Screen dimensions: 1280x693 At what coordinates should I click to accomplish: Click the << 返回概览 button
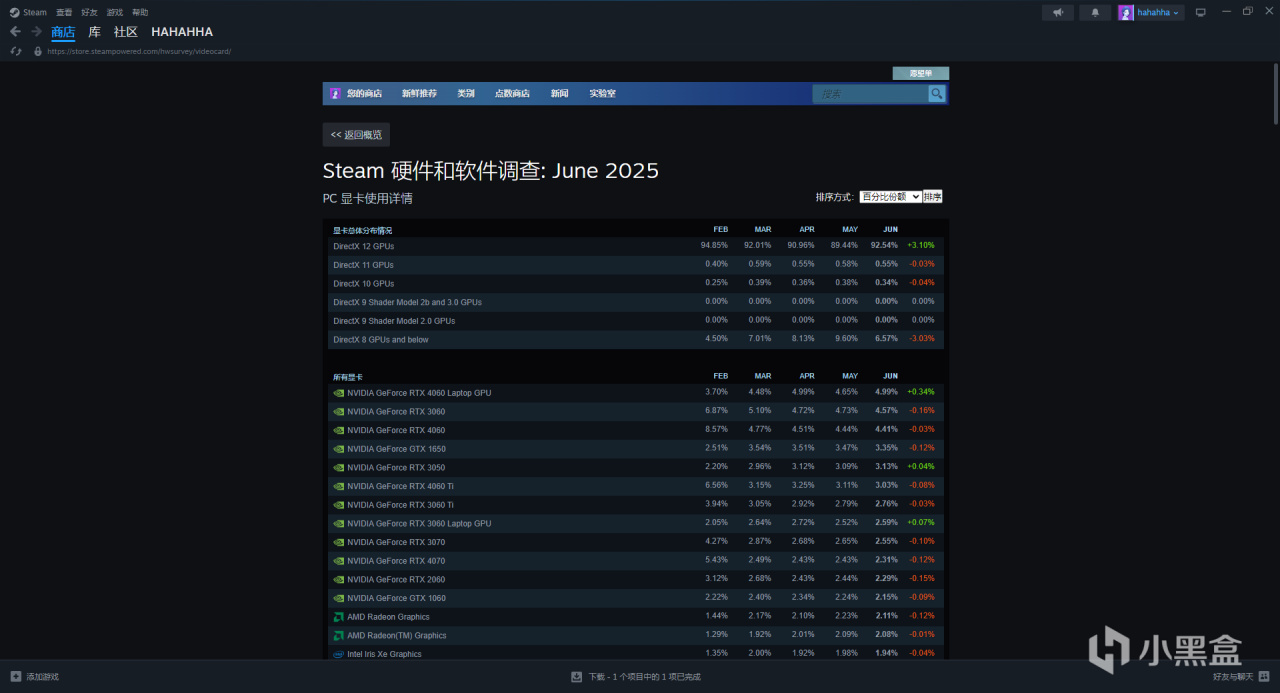356,135
